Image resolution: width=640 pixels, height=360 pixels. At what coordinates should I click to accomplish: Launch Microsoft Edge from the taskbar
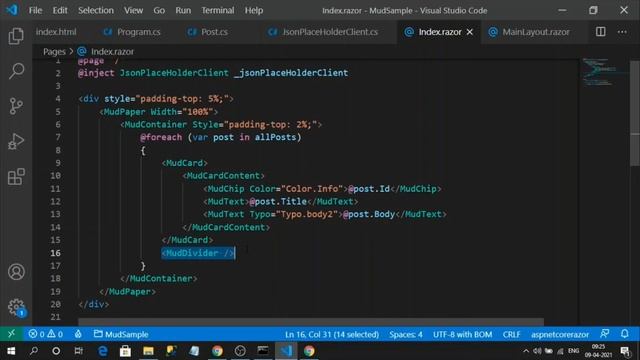[102, 351]
